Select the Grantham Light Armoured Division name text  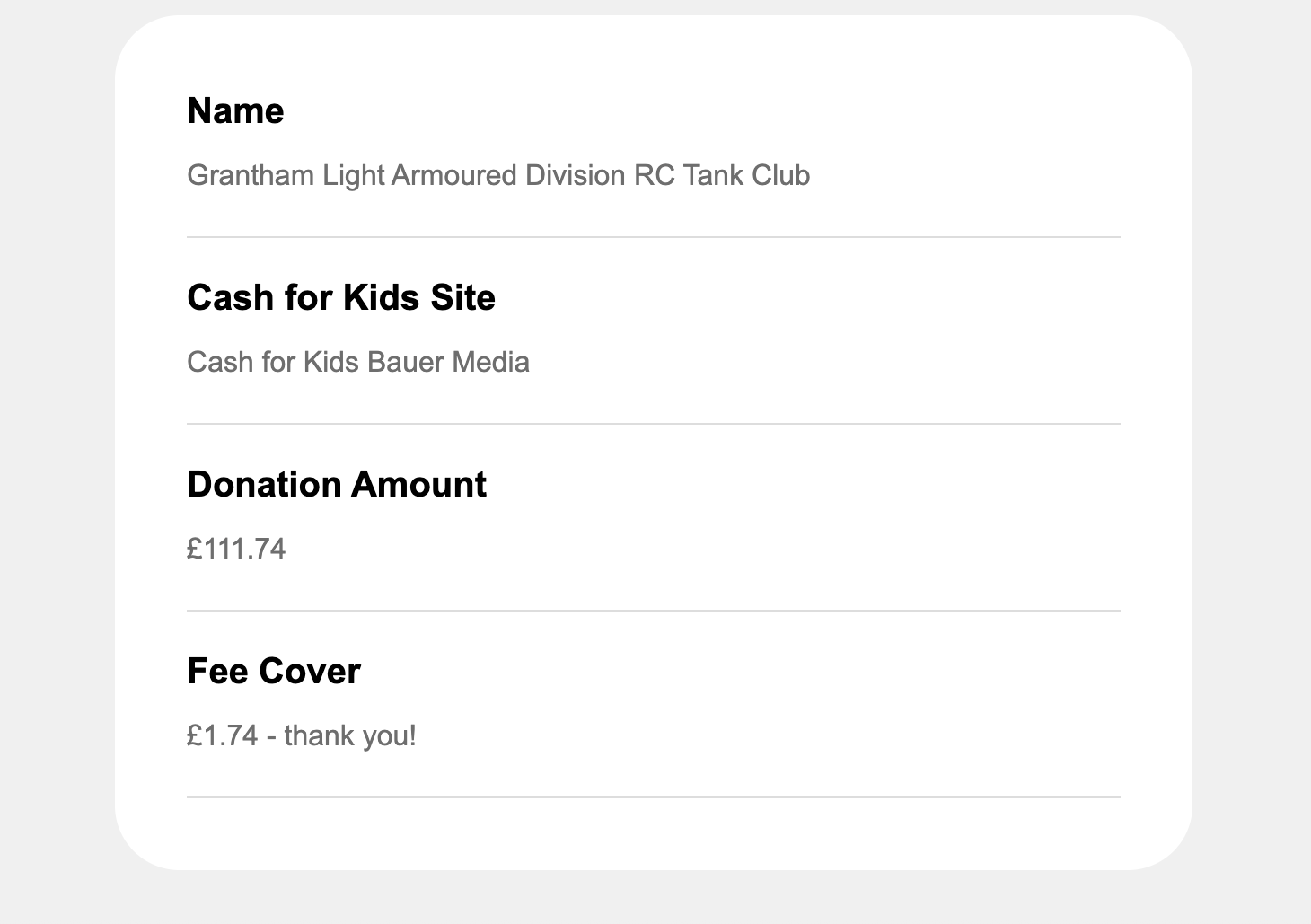tap(498, 175)
